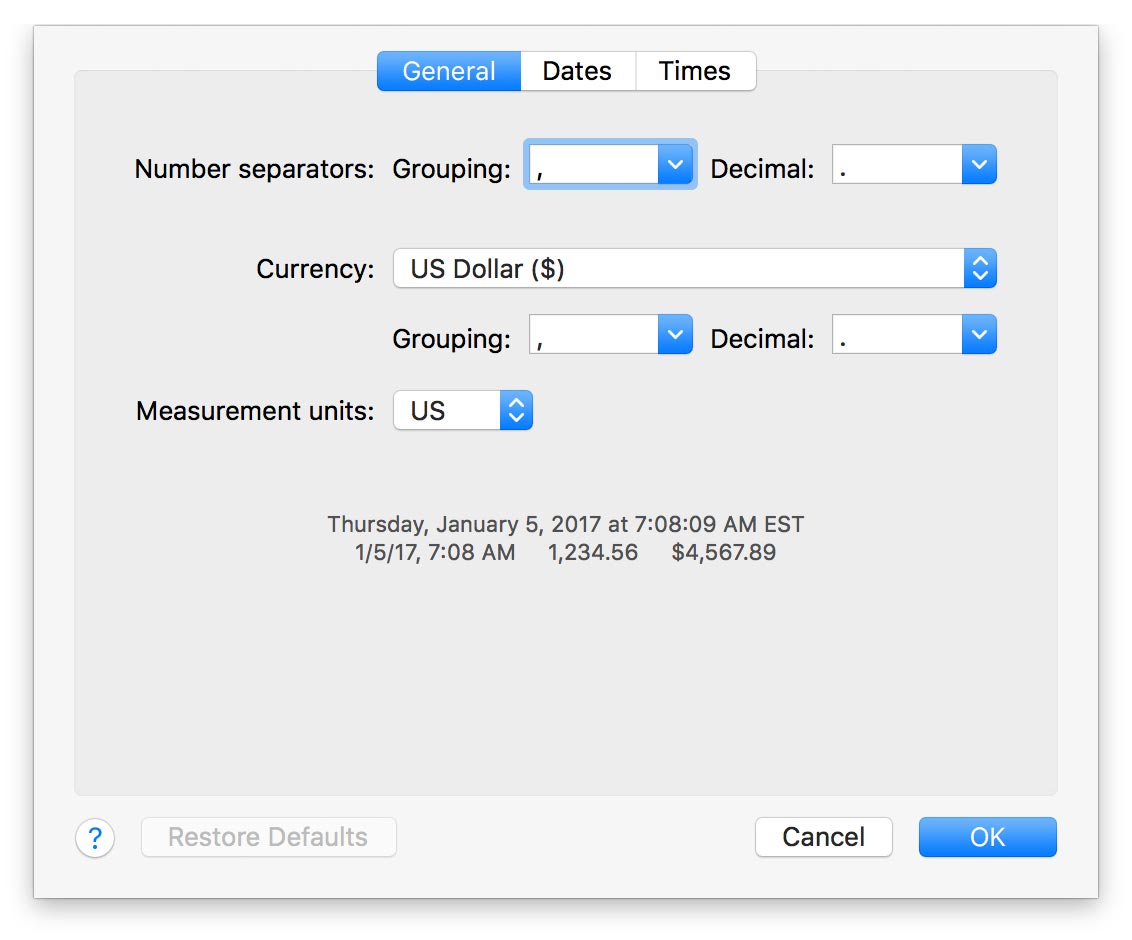This screenshot has height=940, width=1132.
Task: Click the 1,234.56 number sample
Action: 593,552
